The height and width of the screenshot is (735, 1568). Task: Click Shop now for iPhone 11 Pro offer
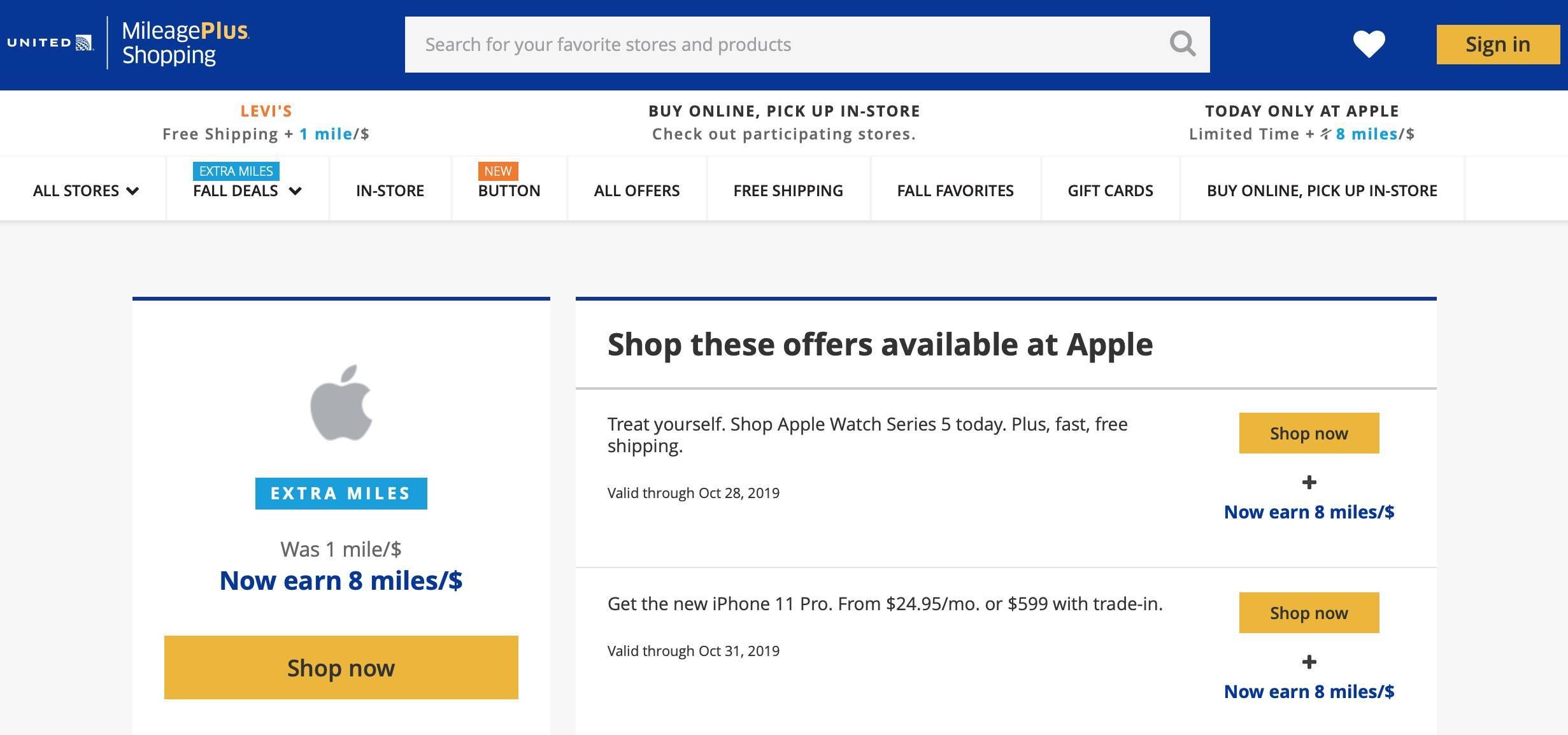pos(1309,613)
